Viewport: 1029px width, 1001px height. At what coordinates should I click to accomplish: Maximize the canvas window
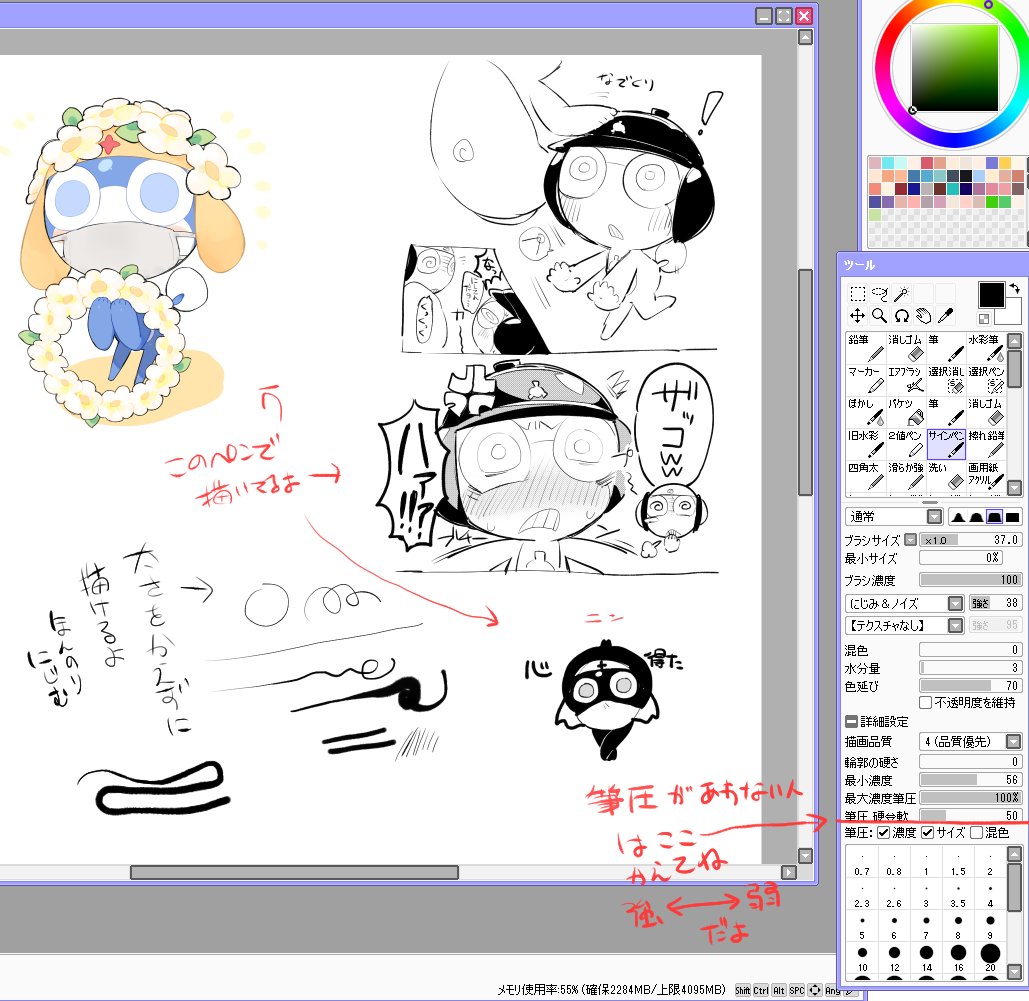pos(784,16)
